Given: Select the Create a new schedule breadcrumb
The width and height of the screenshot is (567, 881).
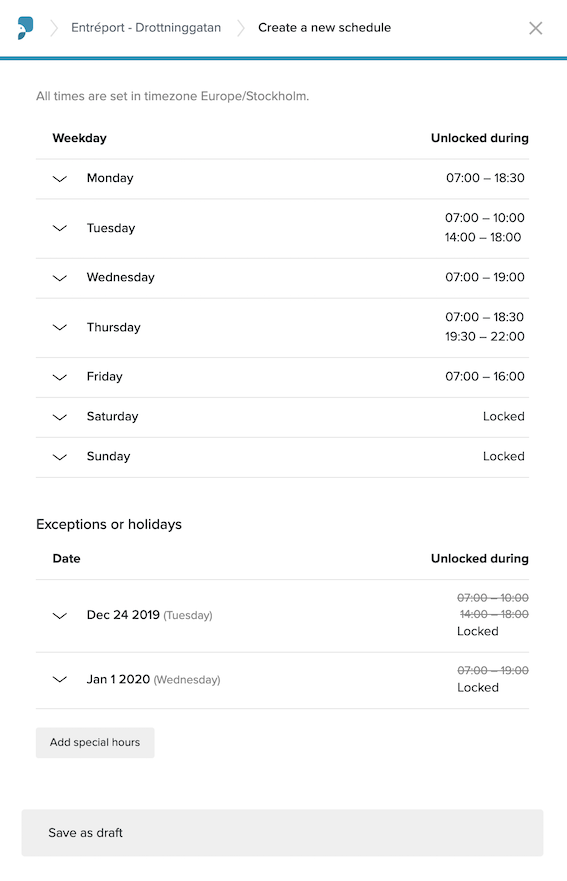Looking at the screenshot, I should [x=324, y=28].
